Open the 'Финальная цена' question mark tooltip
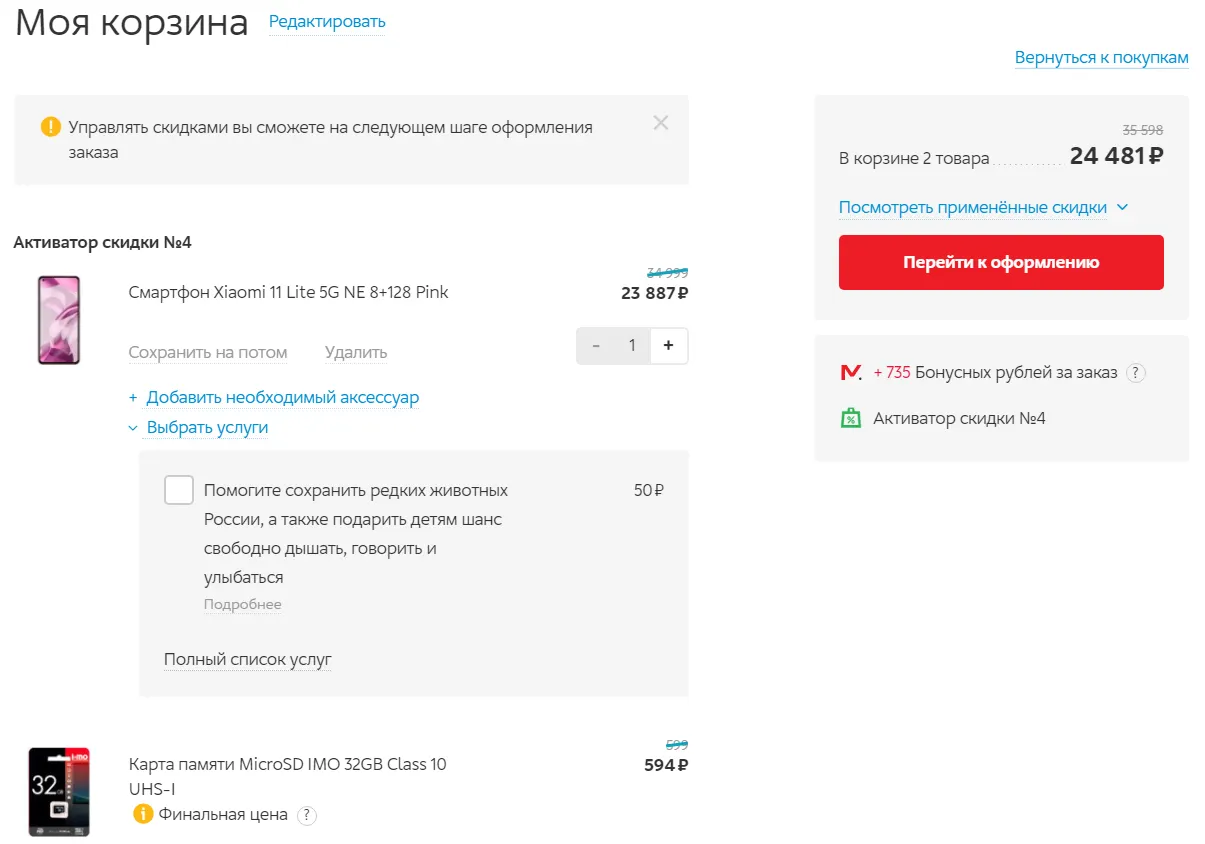Image resolution: width=1205 pixels, height=844 pixels. point(307,815)
